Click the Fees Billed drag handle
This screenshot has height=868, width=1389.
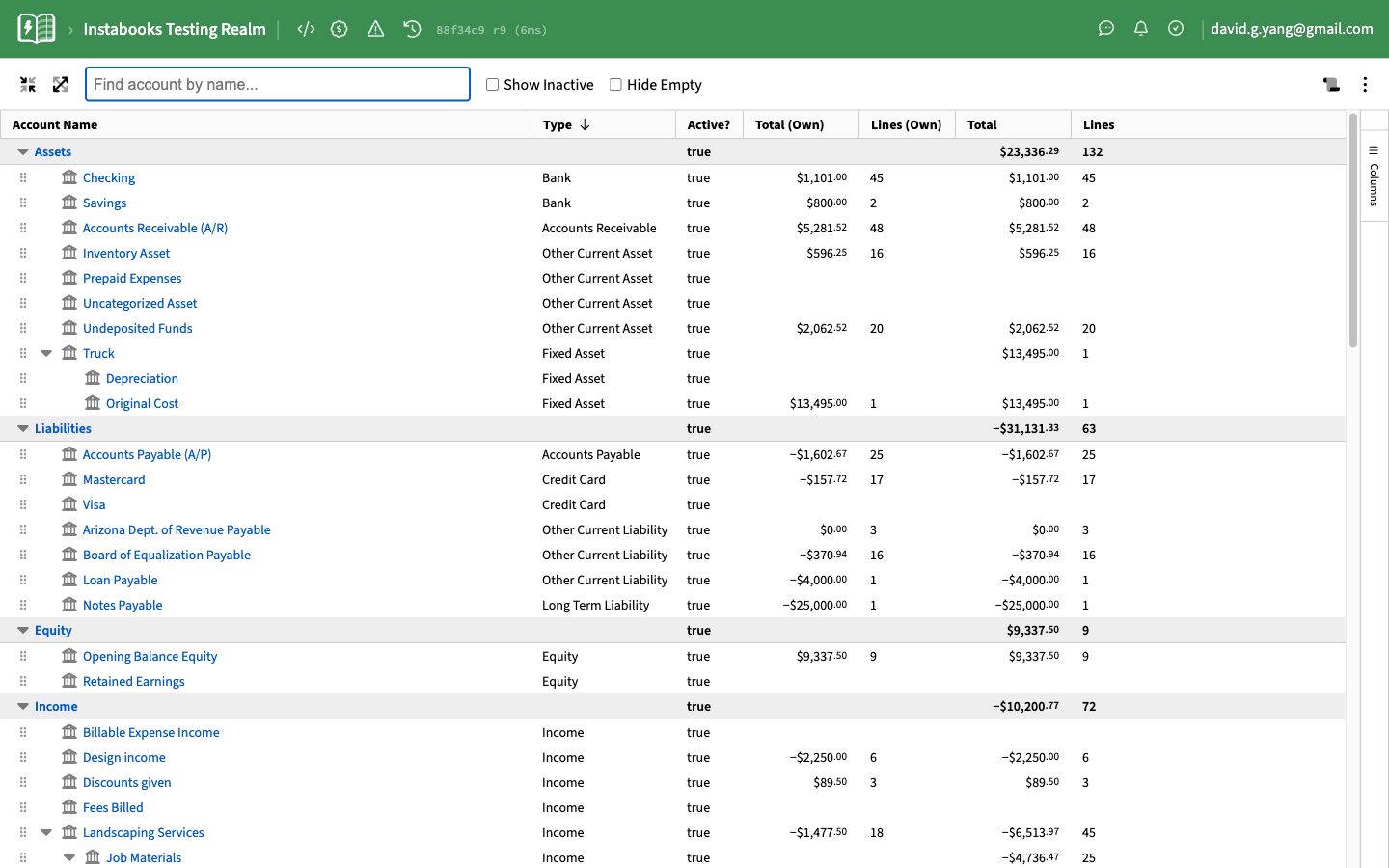[x=23, y=807]
